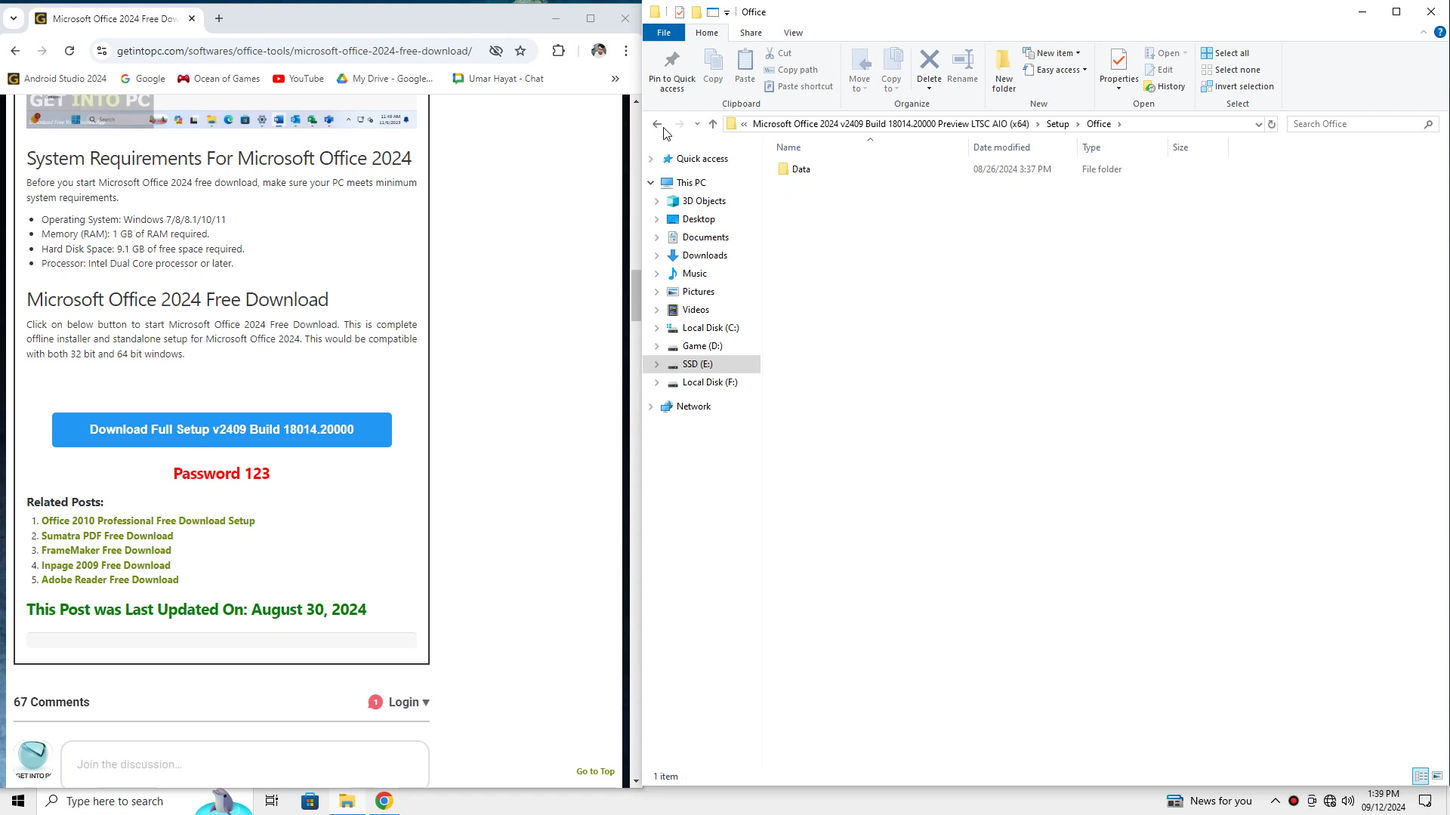Select Game (D:) drive in the tree
The height and width of the screenshot is (815, 1450).
[x=702, y=347]
